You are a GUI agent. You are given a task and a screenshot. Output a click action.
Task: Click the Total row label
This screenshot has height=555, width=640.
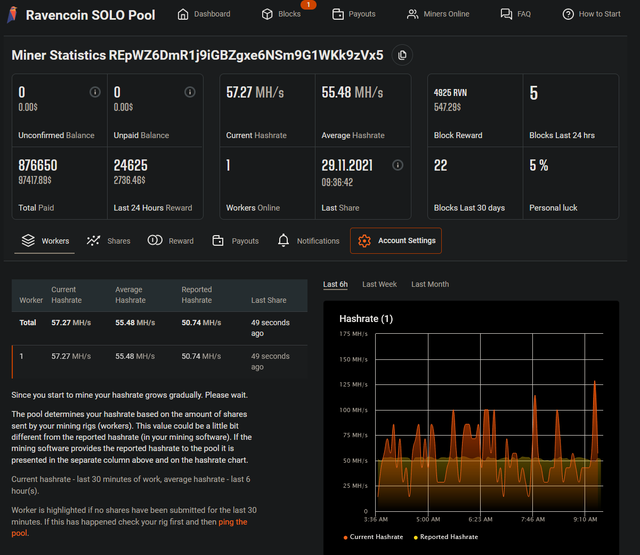pos(28,323)
